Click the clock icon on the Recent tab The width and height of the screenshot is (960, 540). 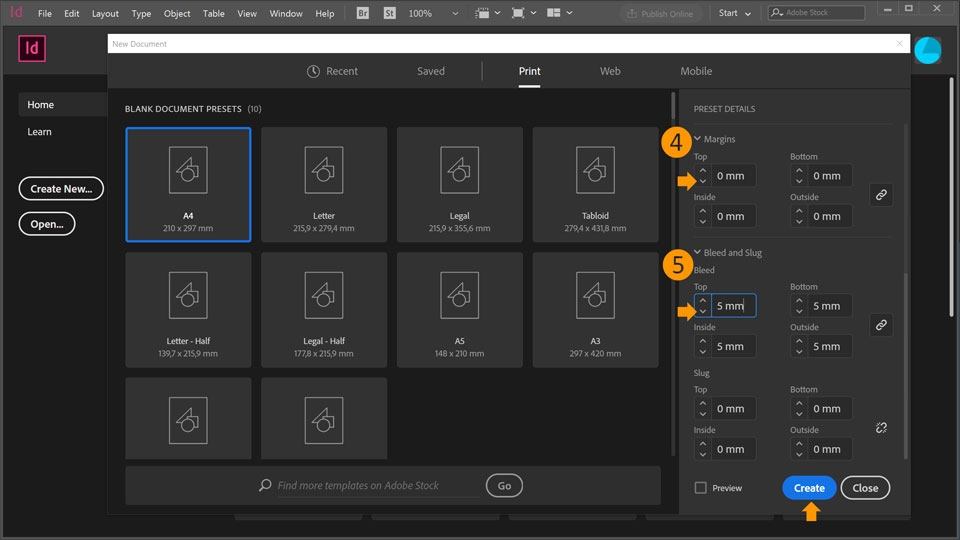click(x=313, y=71)
